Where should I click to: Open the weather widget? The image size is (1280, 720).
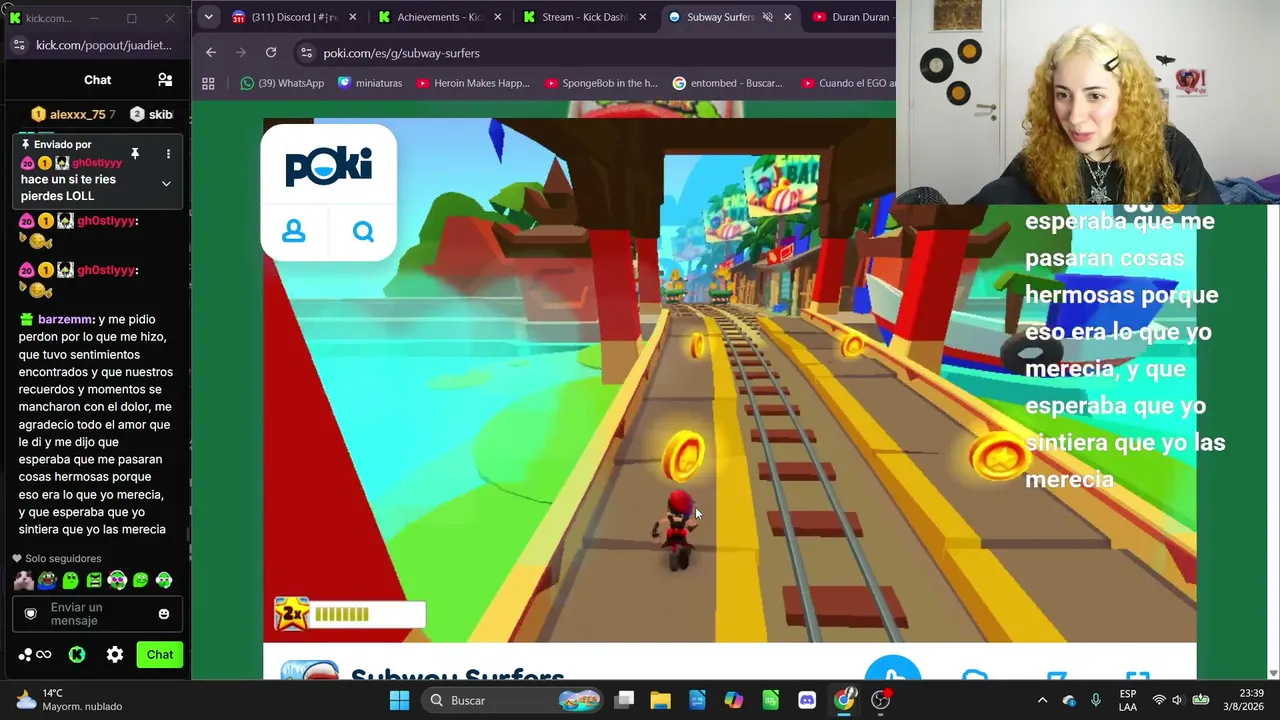[x=68, y=700]
